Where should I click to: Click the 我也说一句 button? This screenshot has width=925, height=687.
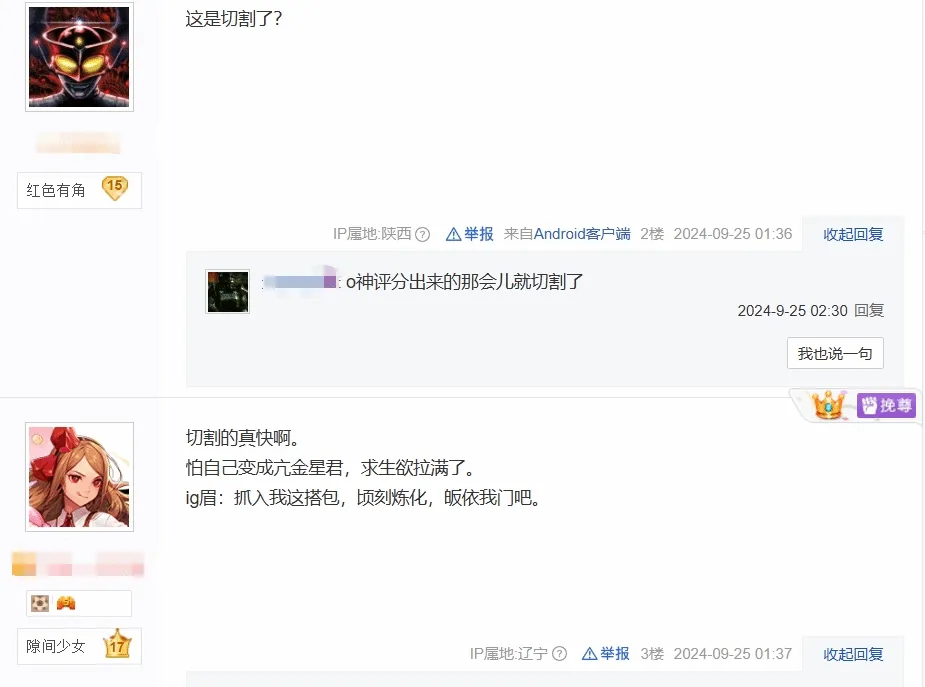(835, 353)
